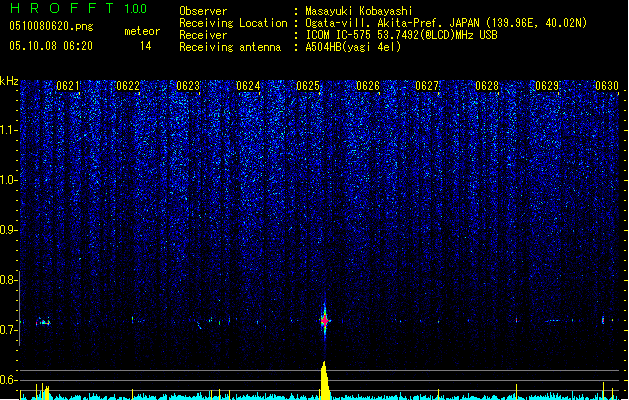
Task: Select the file name 0510080620.png
Action: click(x=51, y=26)
